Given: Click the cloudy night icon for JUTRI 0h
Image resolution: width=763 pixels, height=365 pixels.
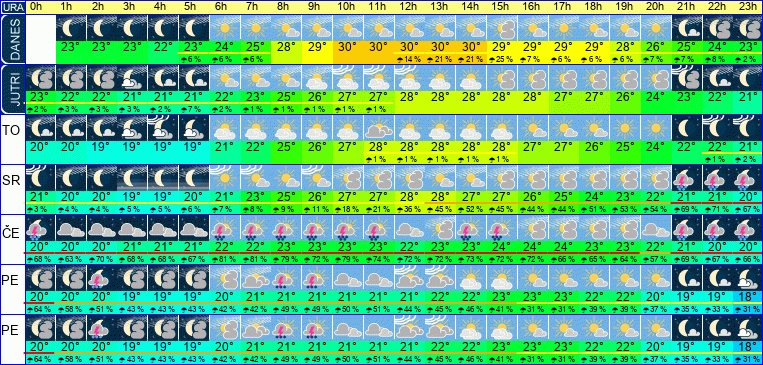Looking at the screenshot, I should click(40, 78).
